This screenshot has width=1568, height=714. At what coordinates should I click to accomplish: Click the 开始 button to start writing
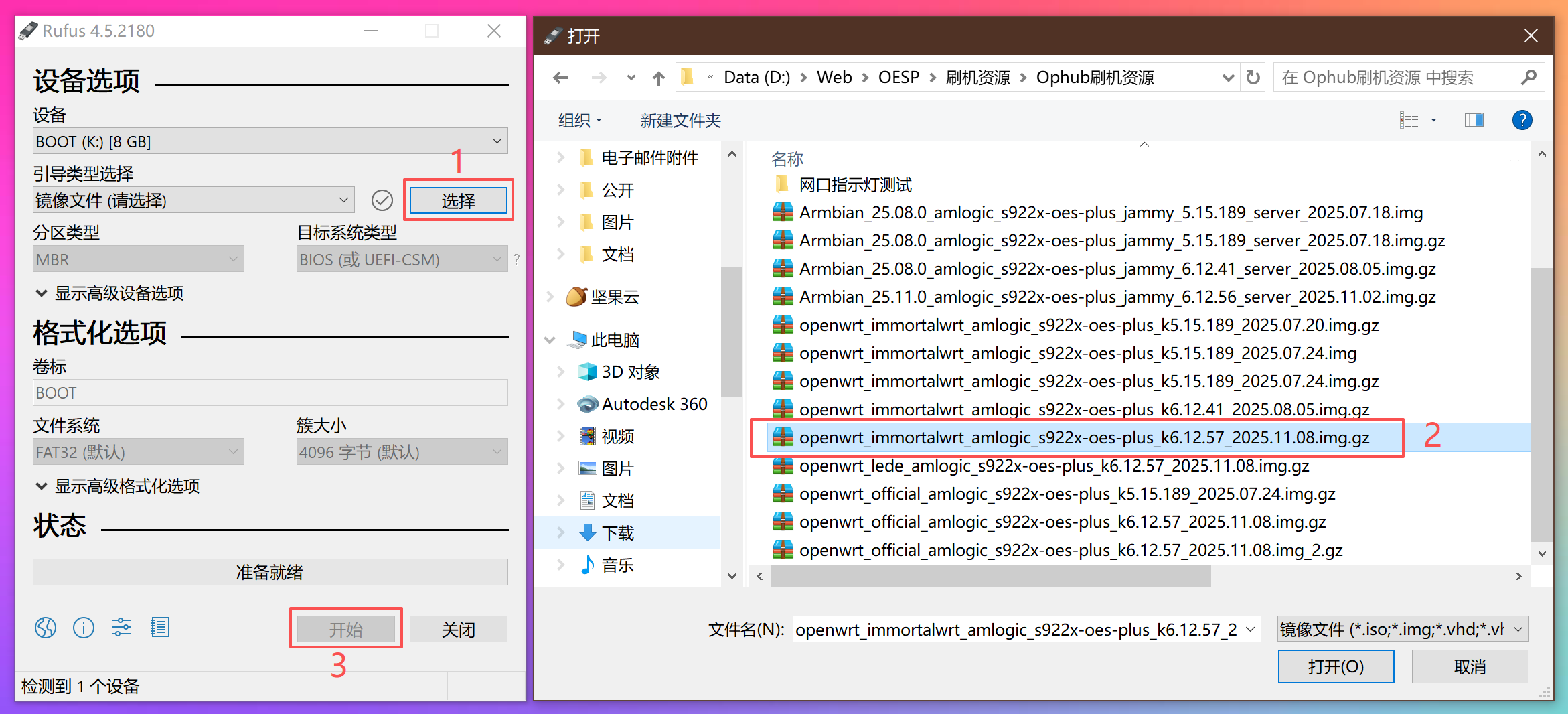[346, 628]
